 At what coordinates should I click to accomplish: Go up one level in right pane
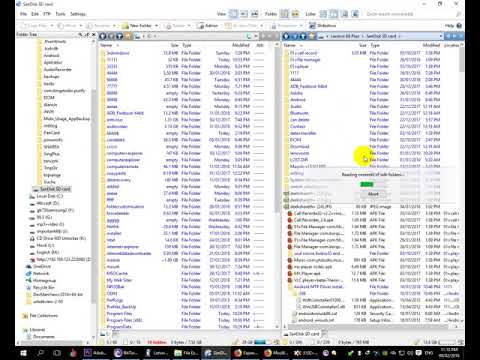(x=303, y=36)
